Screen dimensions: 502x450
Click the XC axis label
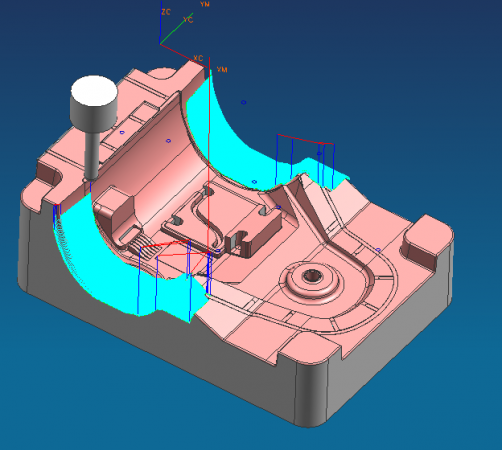198,58
